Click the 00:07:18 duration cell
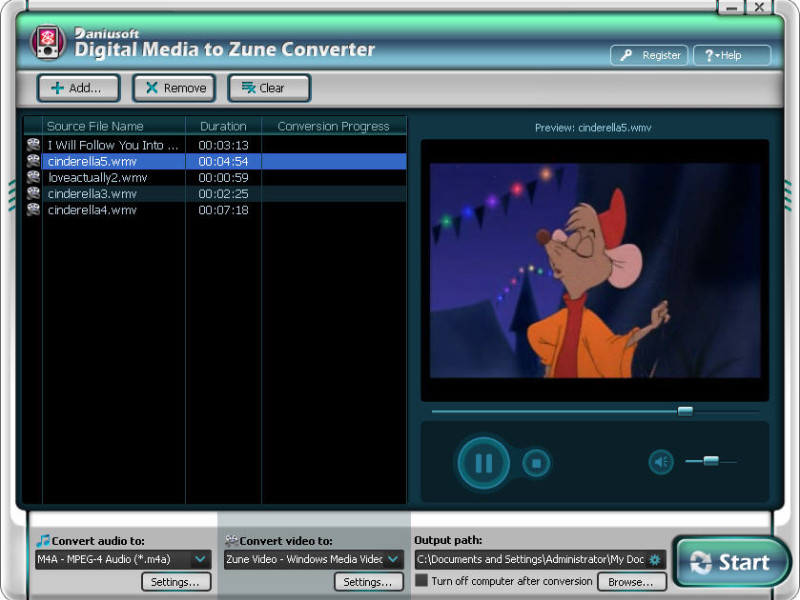This screenshot has width=800, height=600. coord(223,210)
